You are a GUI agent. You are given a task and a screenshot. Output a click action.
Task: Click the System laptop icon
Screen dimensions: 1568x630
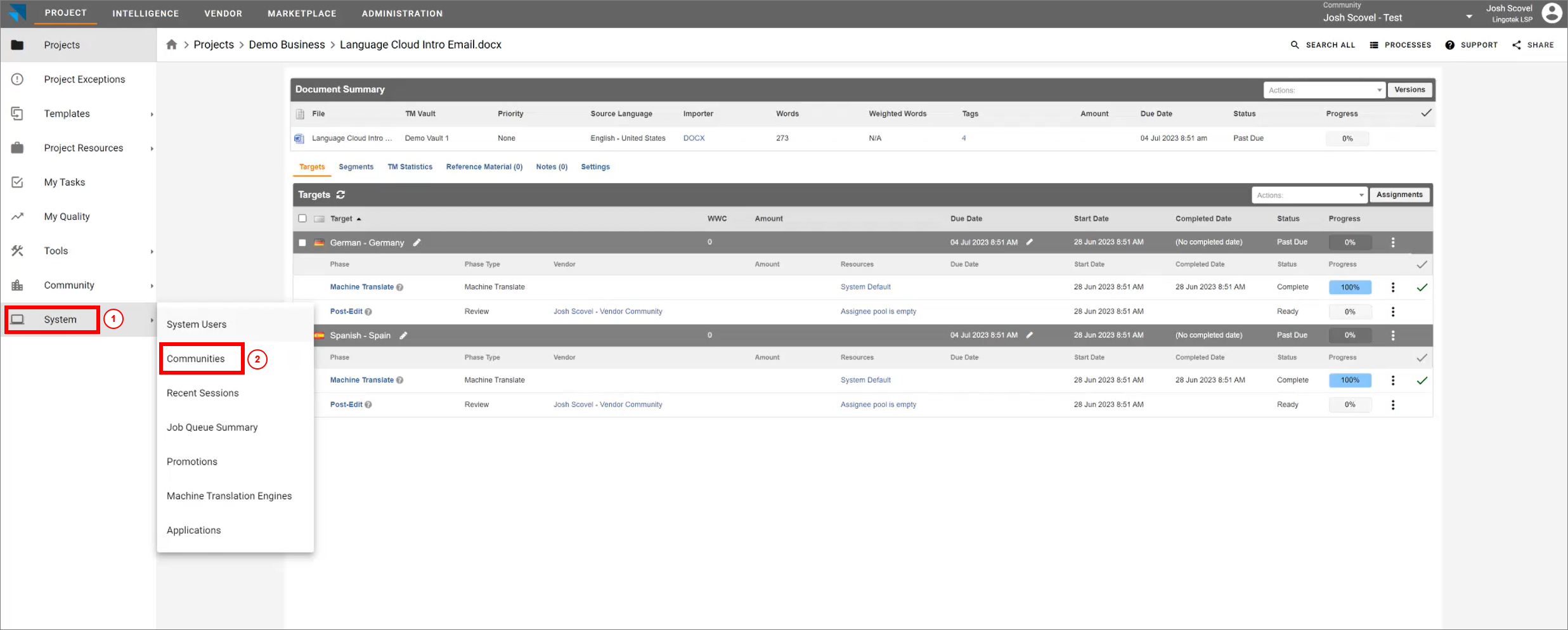[18, 319]
